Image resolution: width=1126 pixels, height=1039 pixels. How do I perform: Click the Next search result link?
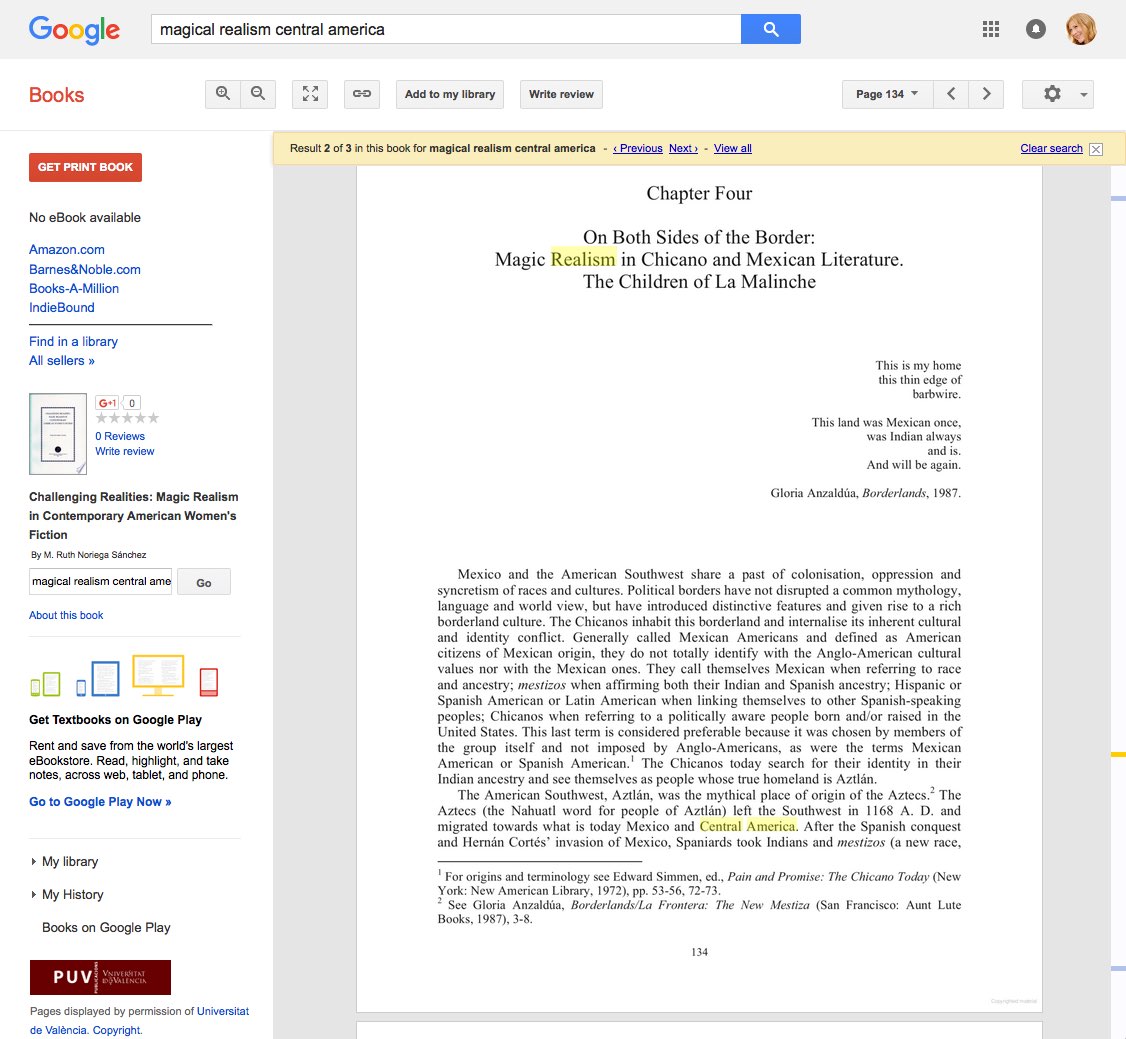(683, 148)
